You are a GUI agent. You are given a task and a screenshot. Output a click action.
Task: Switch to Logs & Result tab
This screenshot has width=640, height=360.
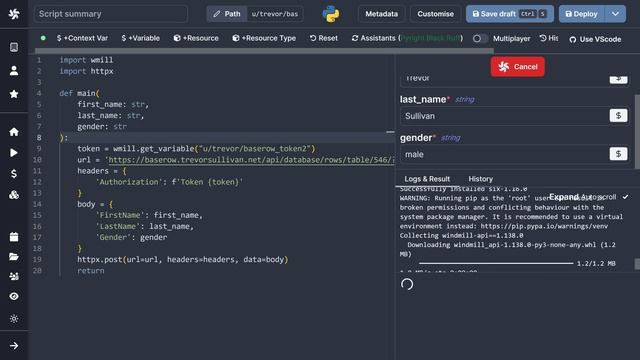(427, 179)
